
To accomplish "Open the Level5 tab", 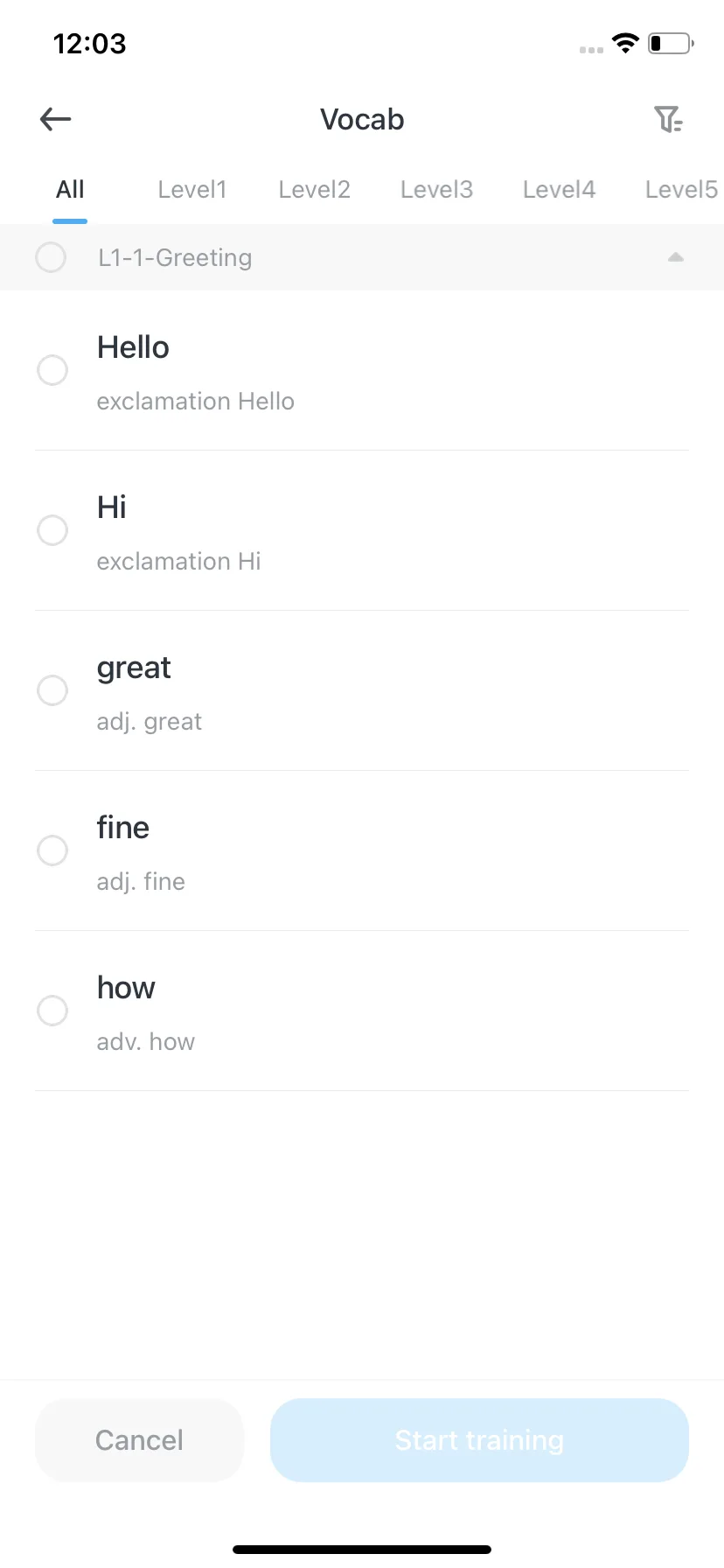I will point(682,190).
